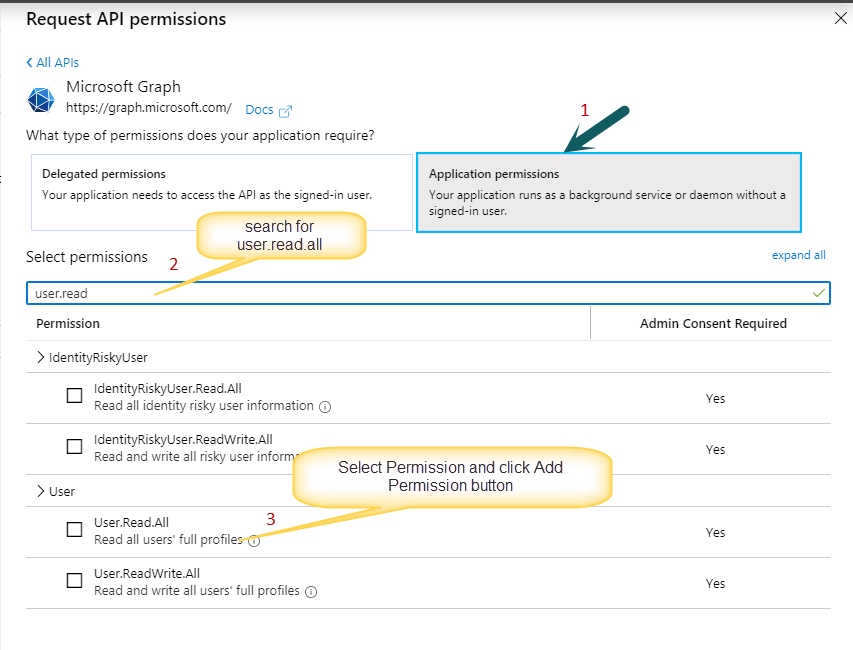Collapse the IdentityRiskyUser permission group

click(x=40, y=357)
